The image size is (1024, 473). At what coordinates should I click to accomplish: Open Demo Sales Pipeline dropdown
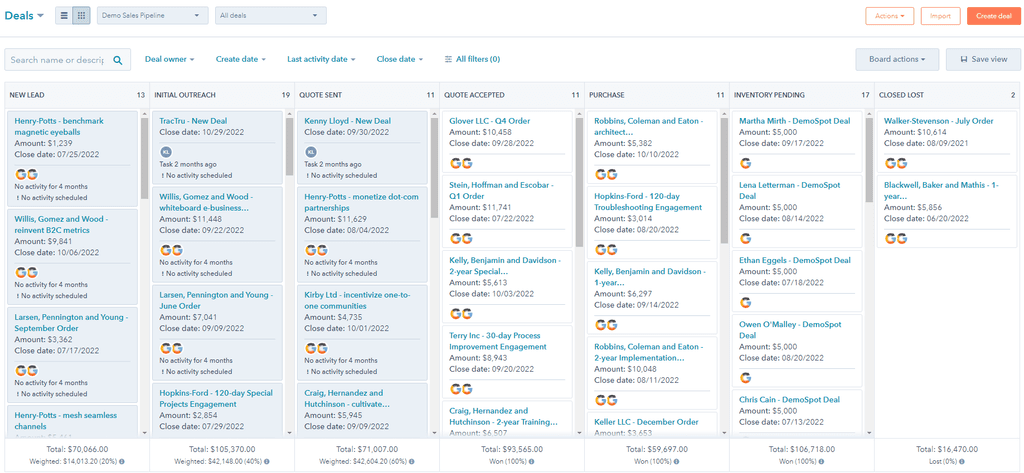coord(153,16)
